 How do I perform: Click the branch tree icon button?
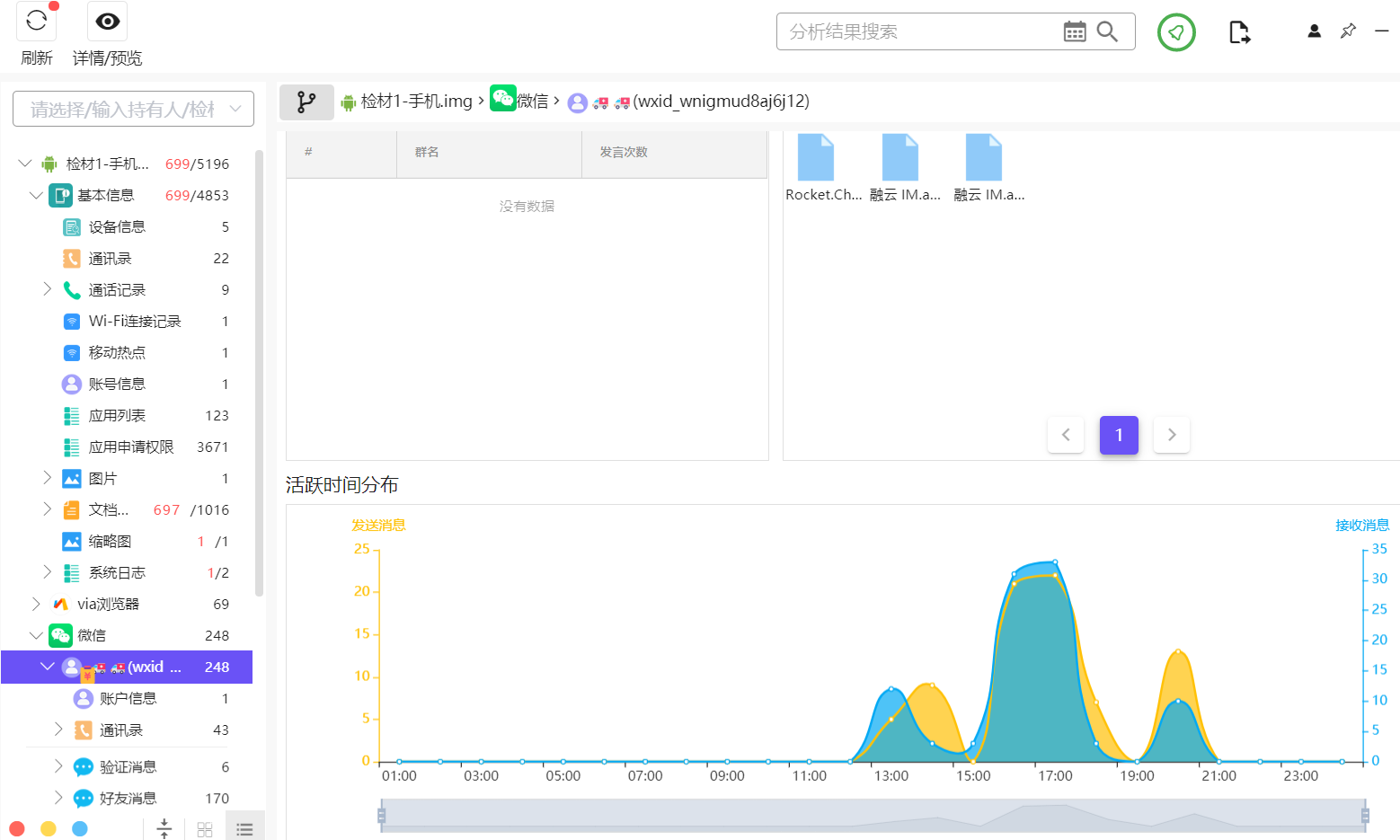click(306, 102)
